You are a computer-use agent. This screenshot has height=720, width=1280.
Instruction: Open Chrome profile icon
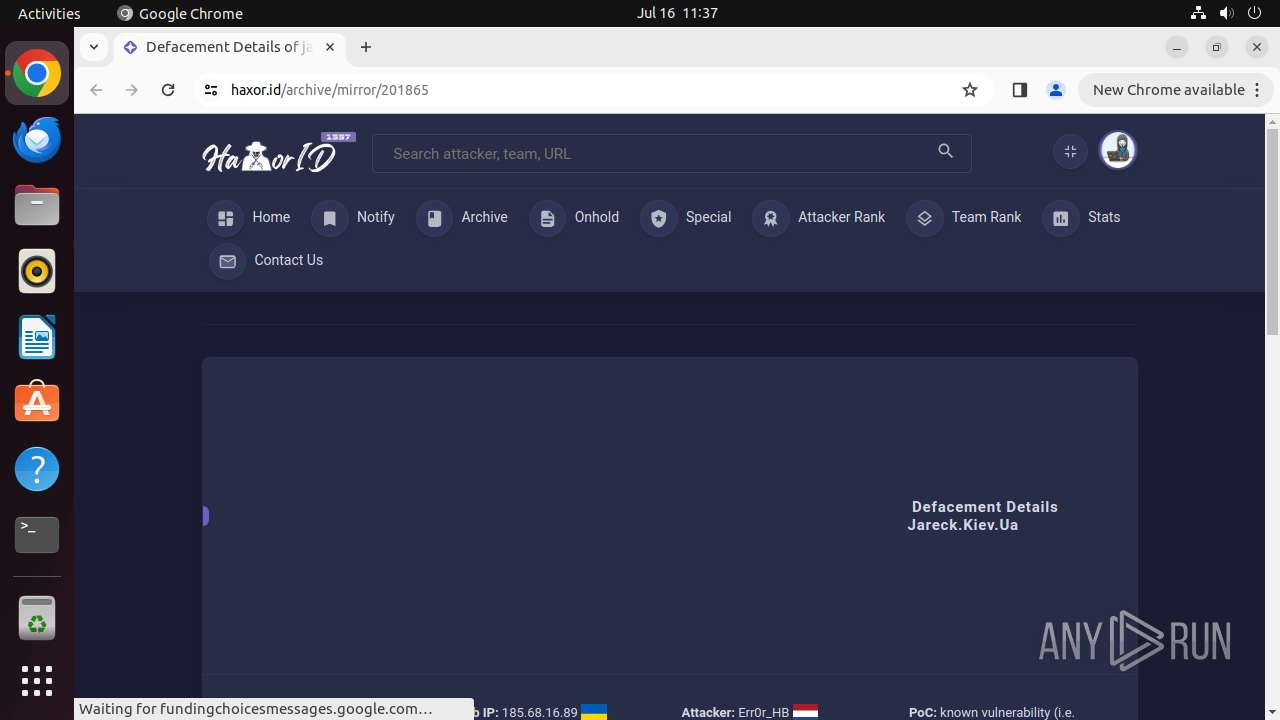tap(1055, 90)
